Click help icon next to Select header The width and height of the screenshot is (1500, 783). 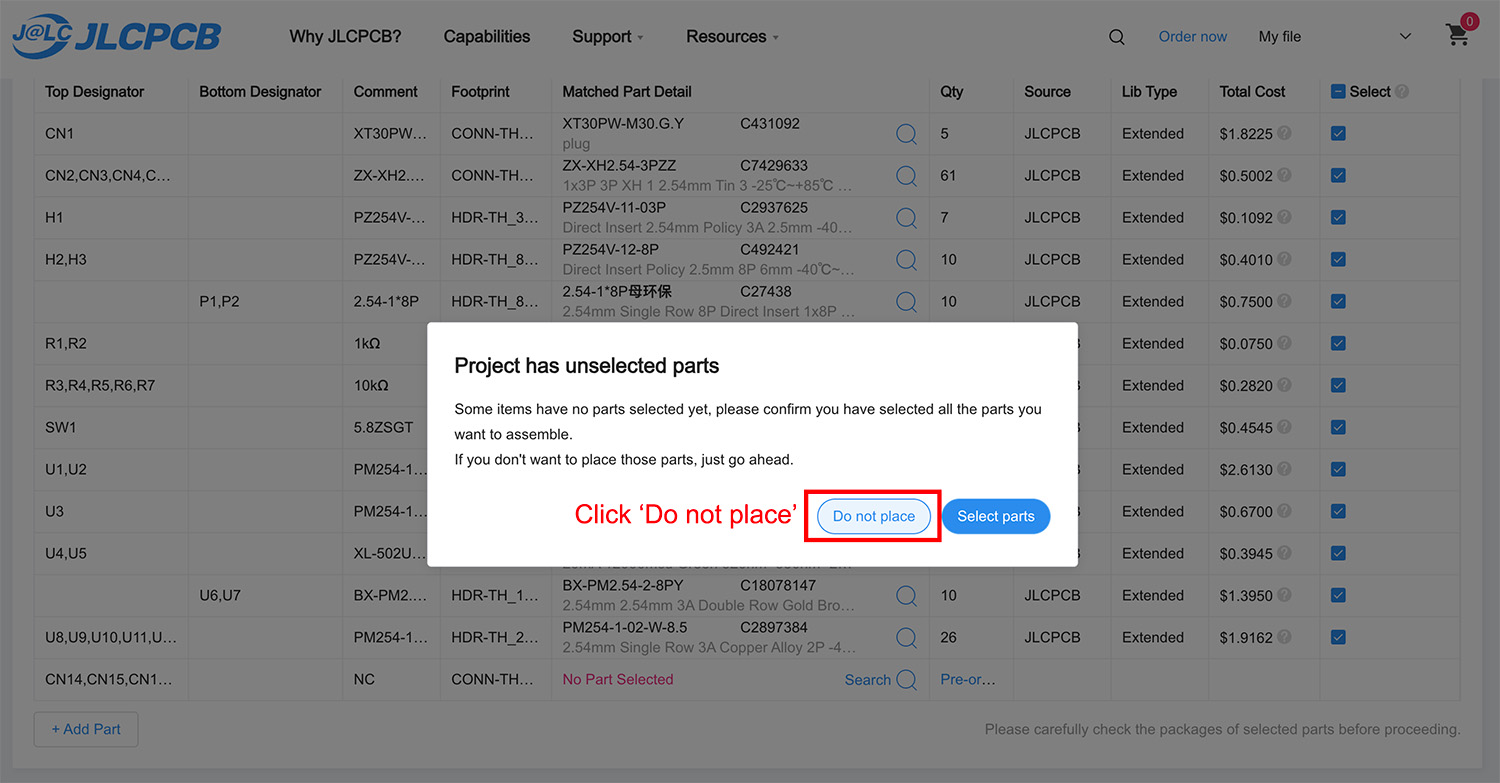[1402, 91]
